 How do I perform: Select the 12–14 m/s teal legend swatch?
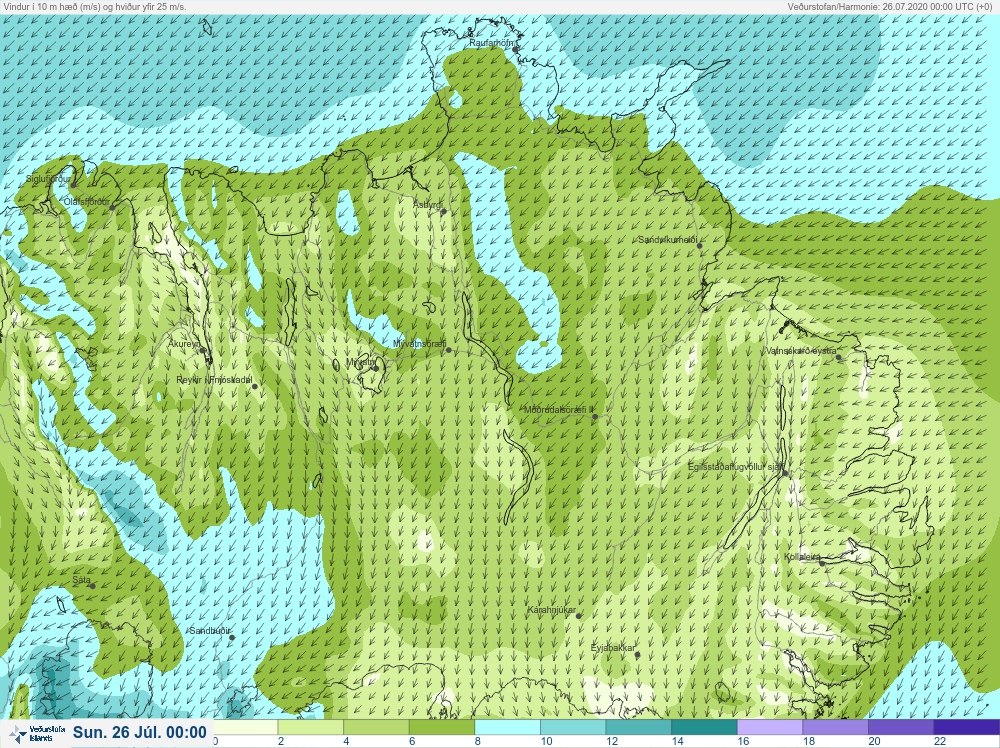pos(639,728)
